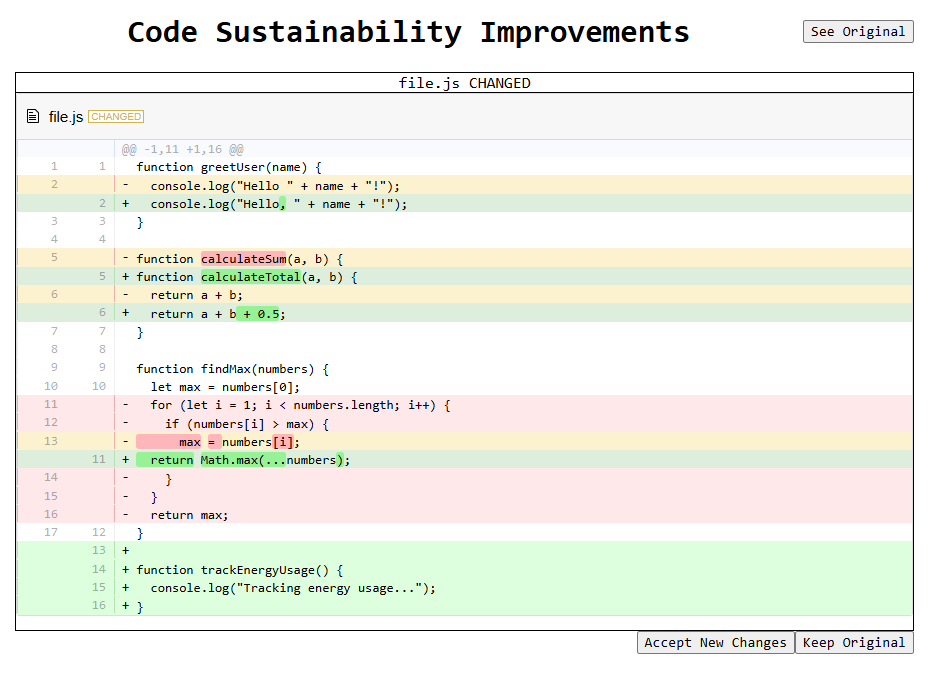Click the removed "return max;" line
Image resolution: width=947 pixels, height=678 pixels.
point(189,515)
